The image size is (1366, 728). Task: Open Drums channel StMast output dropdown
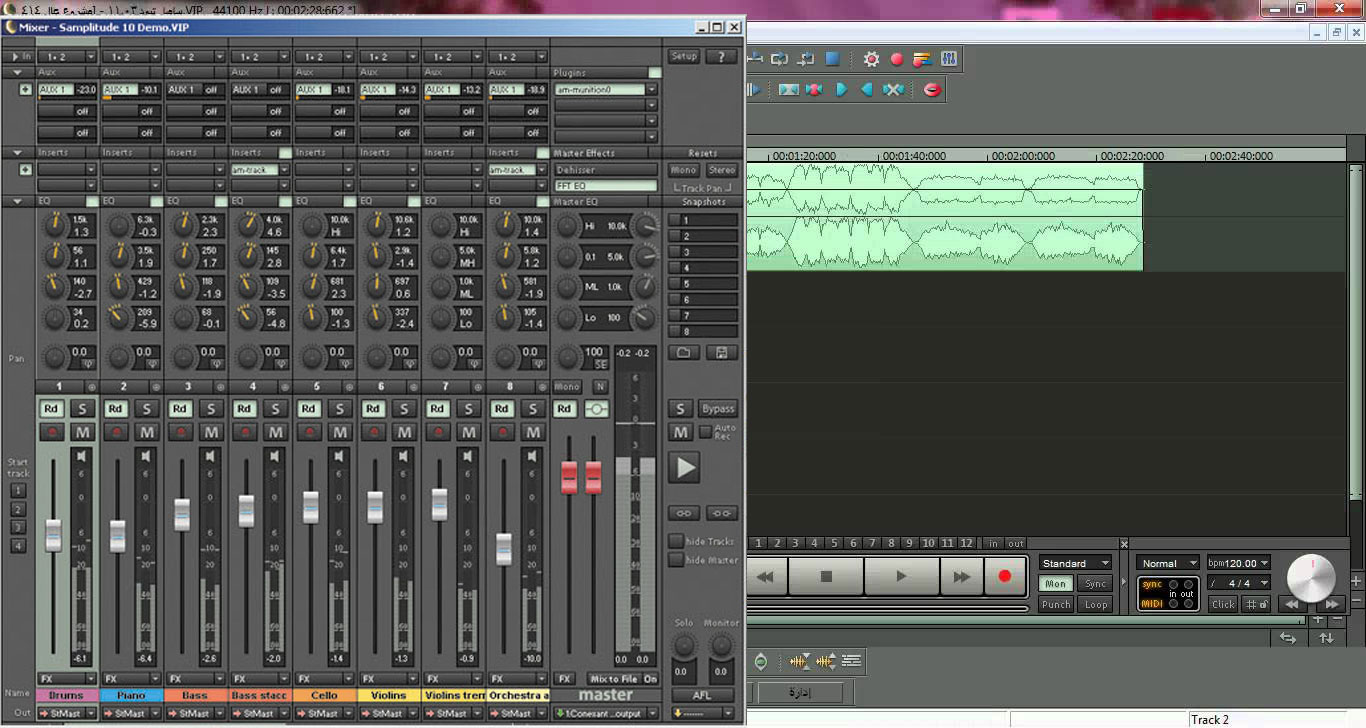click(x=91, y=714)
